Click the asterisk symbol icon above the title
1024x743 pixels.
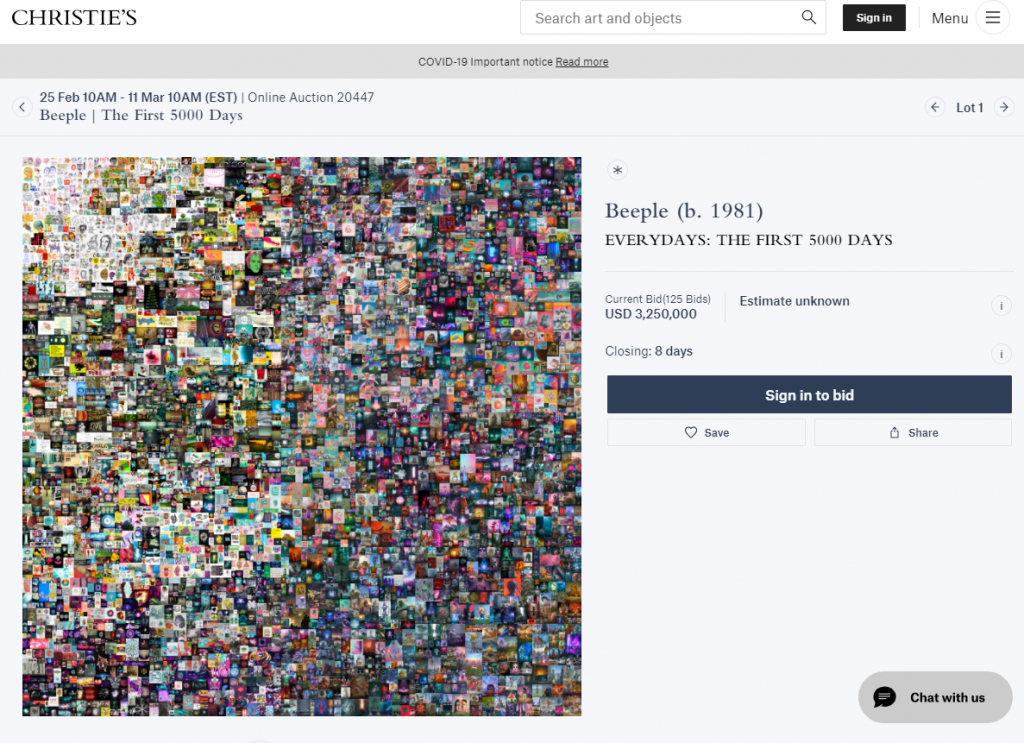click(x=617, y=170)
